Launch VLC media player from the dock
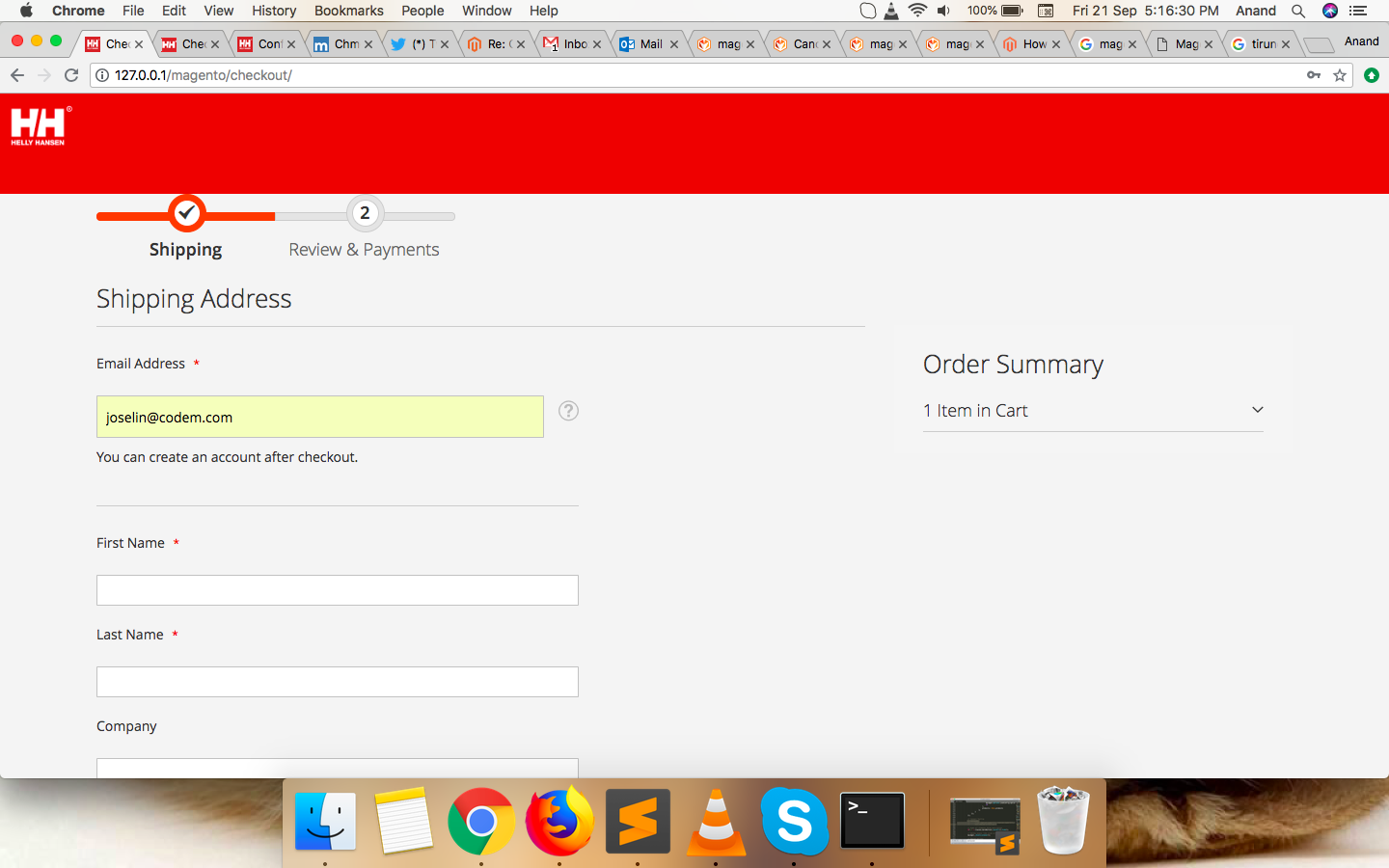This screenshot has height=868, width=1389. pyautogui.click(x=716, y=822)
